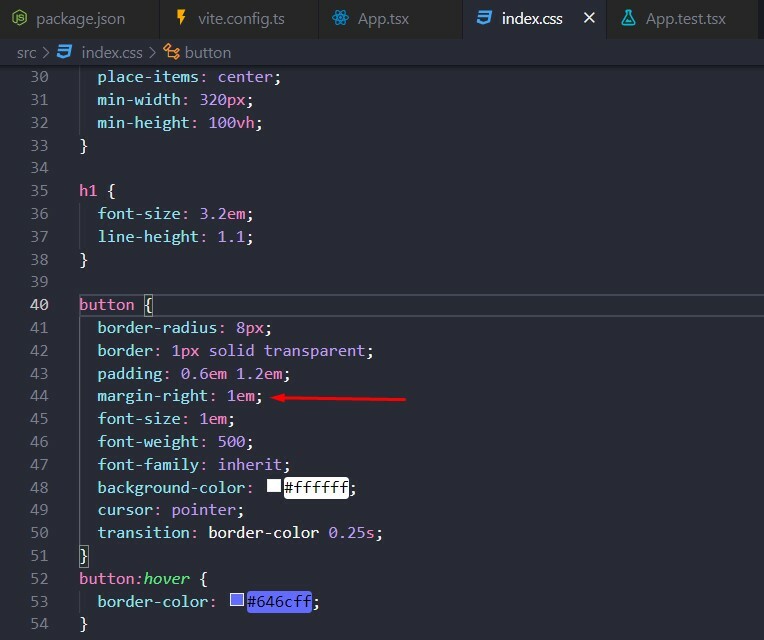Click the place-items property

point(148,77)
